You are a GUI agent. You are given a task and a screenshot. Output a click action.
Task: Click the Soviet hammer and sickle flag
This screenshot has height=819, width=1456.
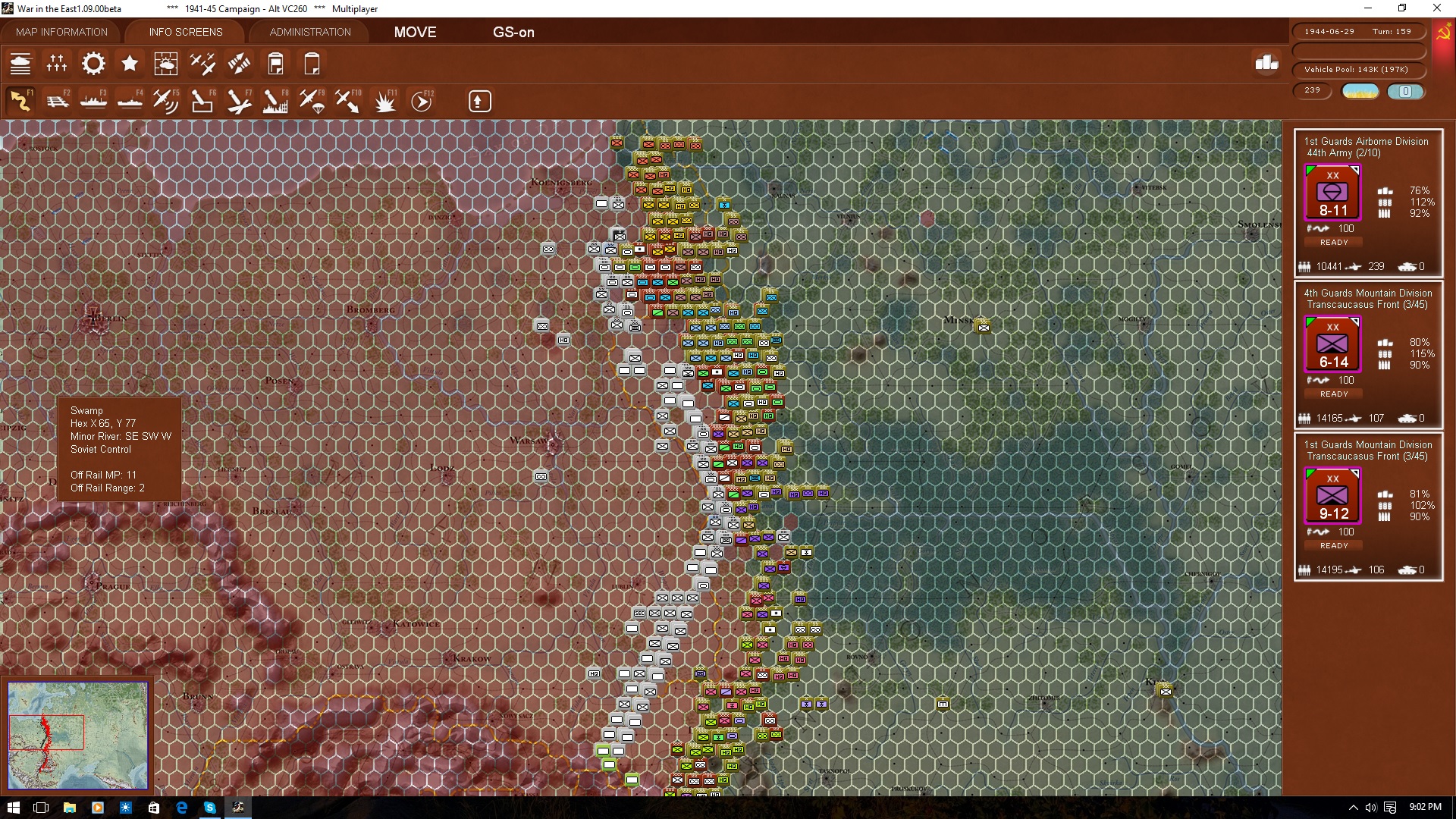(1443, 33)
